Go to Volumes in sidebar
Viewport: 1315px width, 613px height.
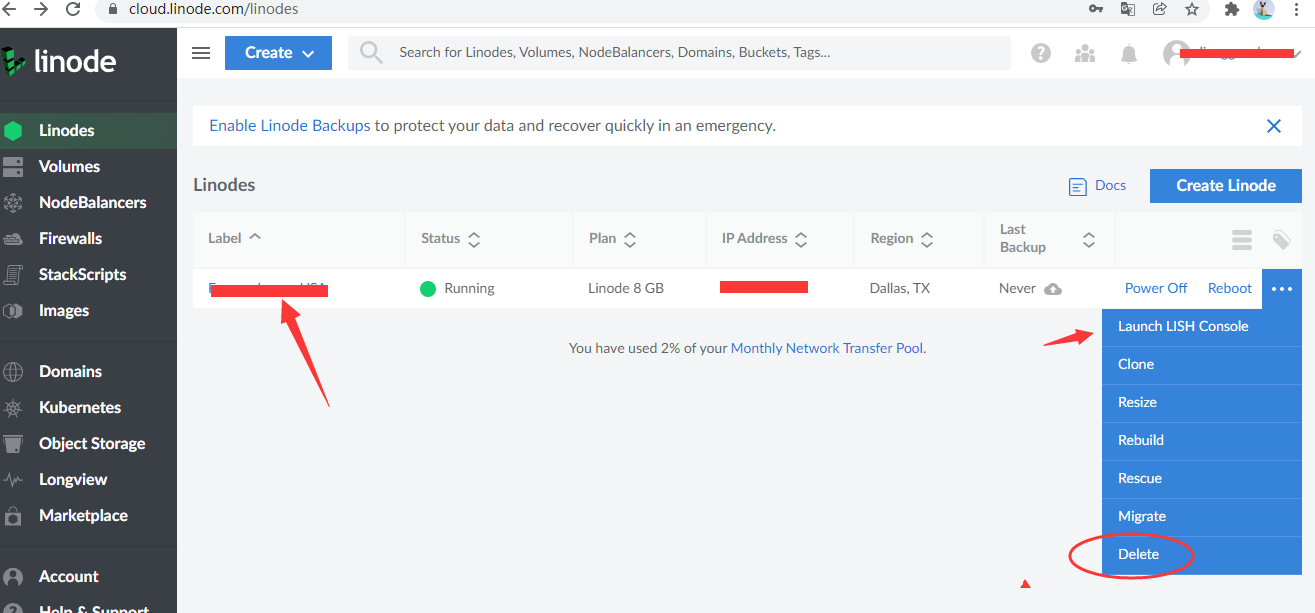click(x=88, y=166)
